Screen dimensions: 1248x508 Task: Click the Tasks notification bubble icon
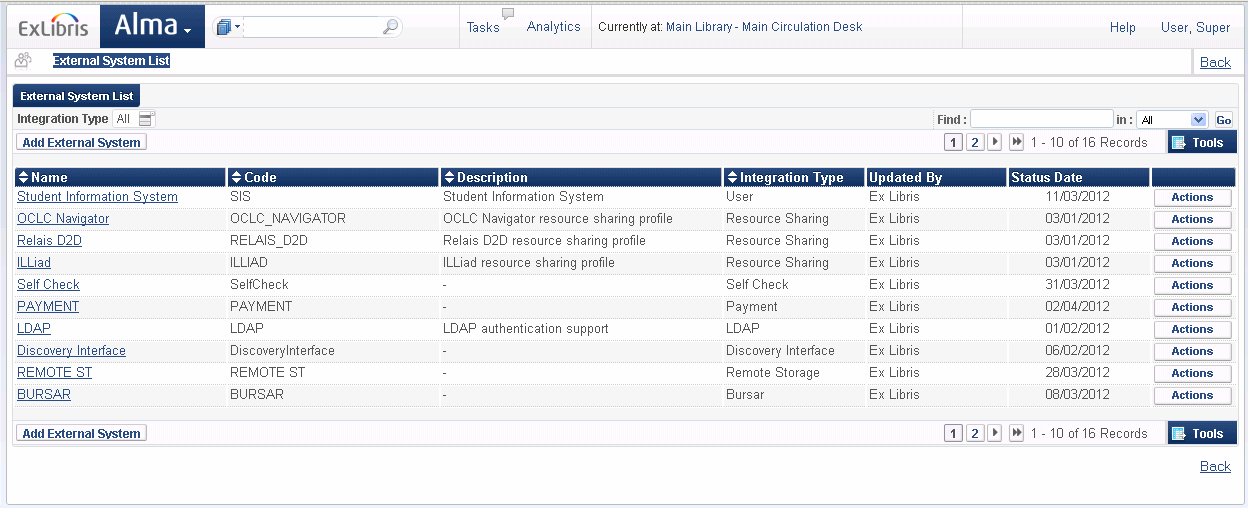click(x=508, y=14)
